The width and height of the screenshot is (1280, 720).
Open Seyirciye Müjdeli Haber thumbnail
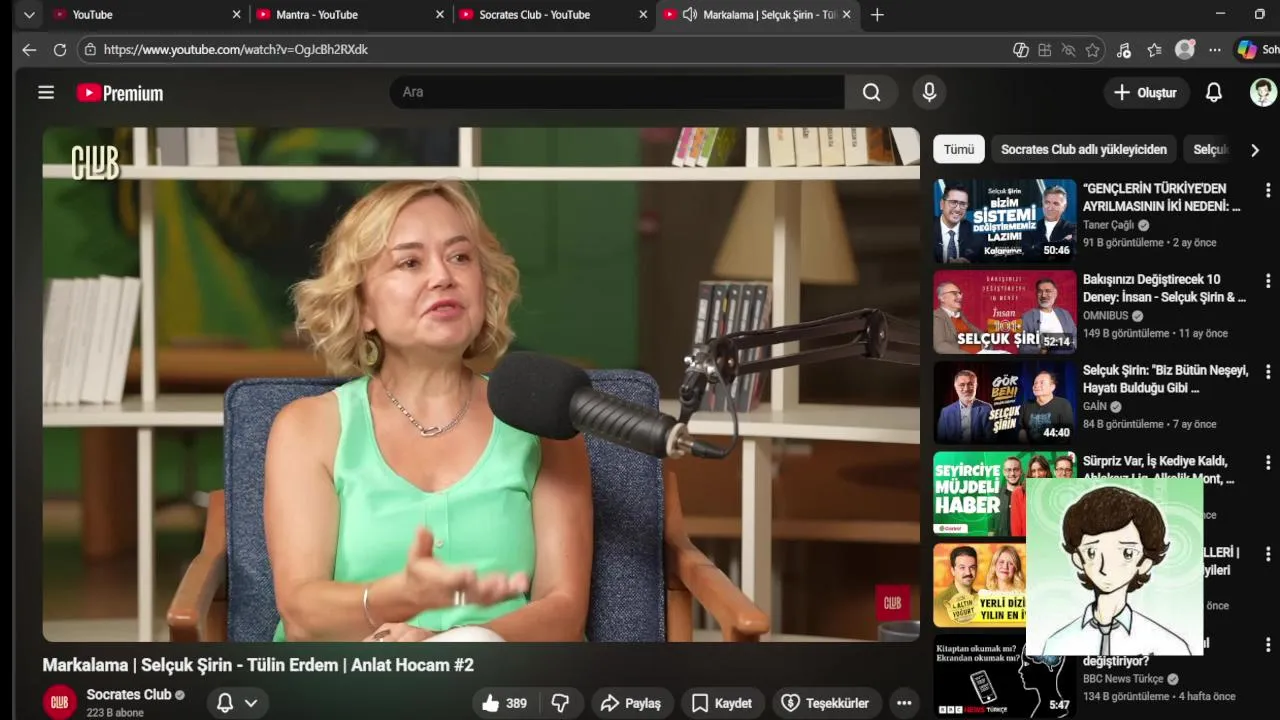coord(981,493)
